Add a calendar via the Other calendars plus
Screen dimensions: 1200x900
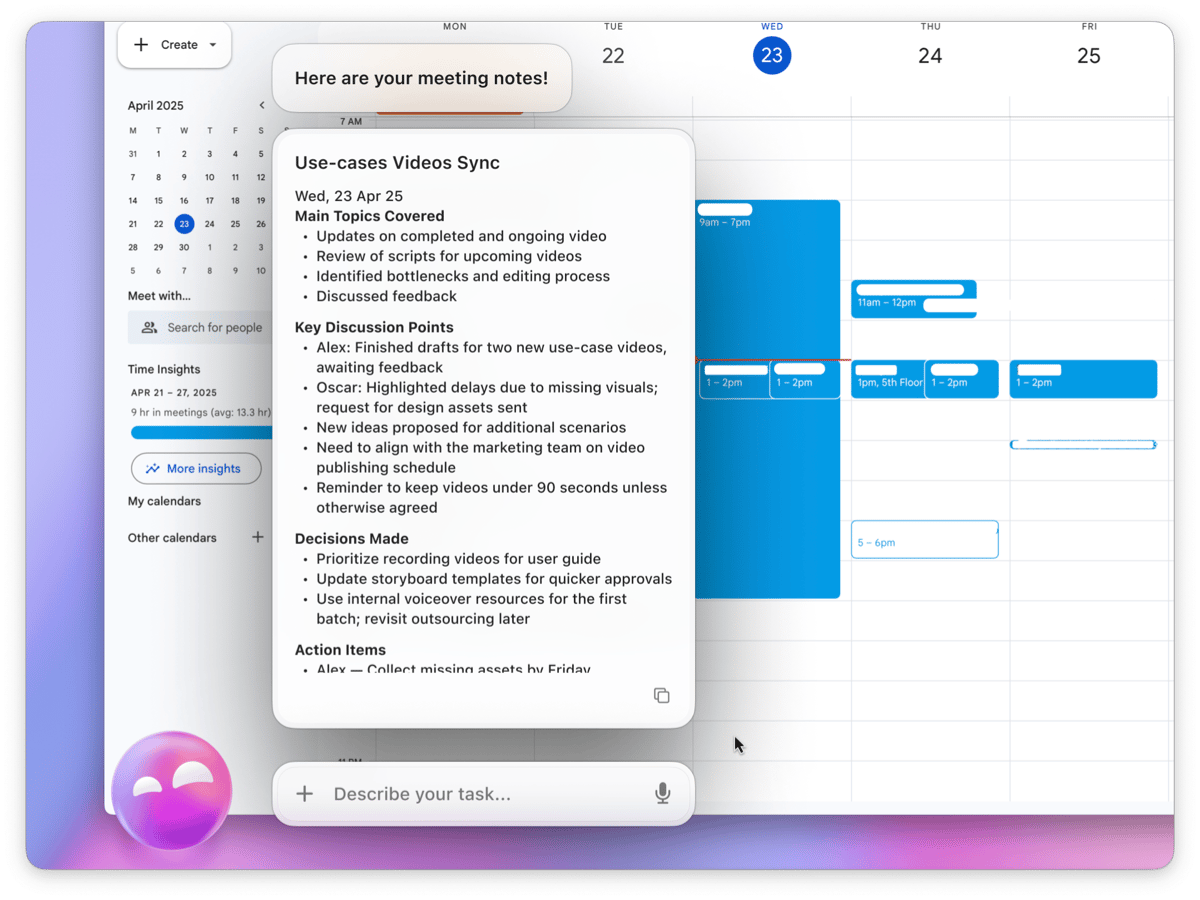click(x=258, y=537)
